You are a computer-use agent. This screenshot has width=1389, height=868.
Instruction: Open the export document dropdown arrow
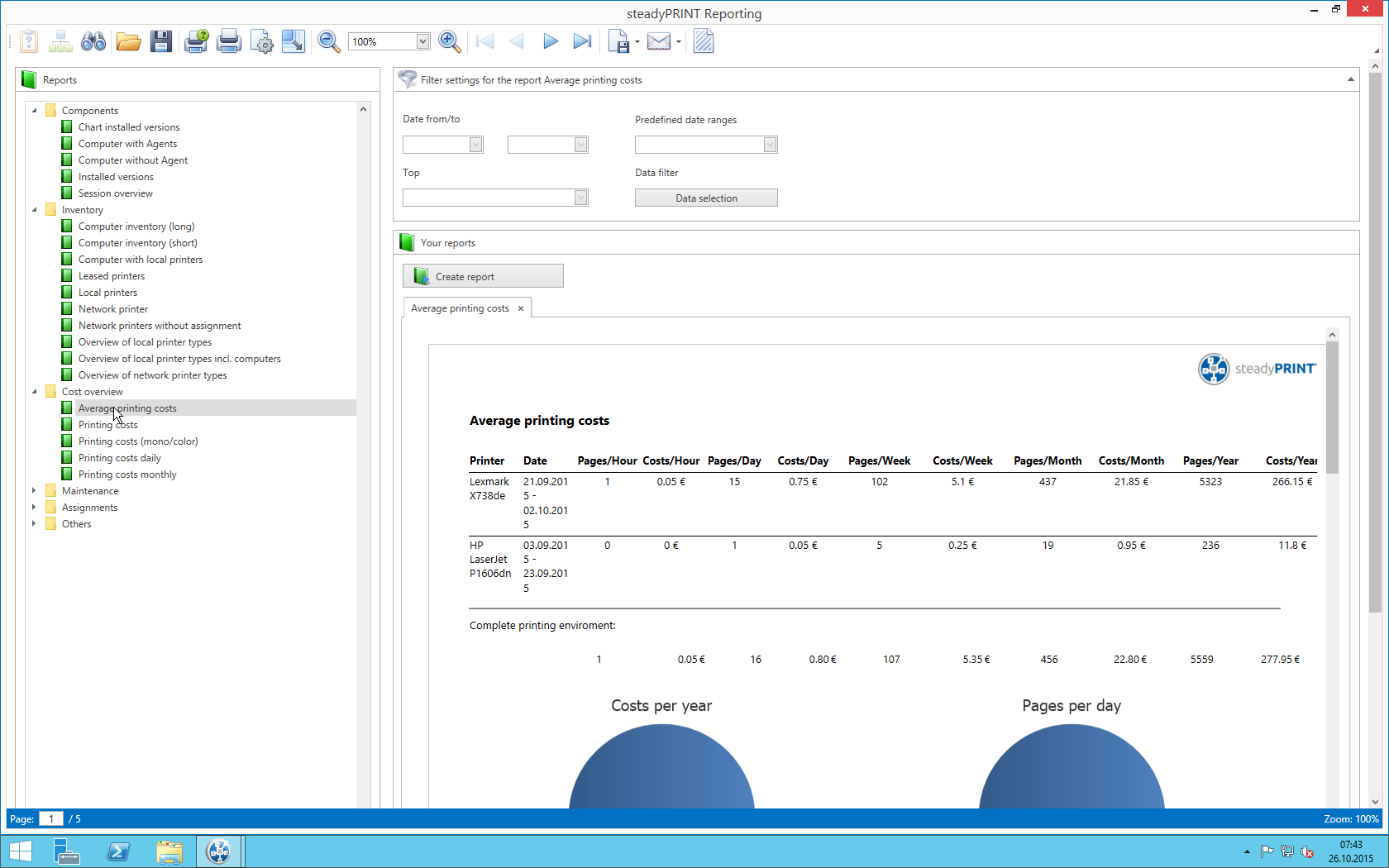(637, 41)
